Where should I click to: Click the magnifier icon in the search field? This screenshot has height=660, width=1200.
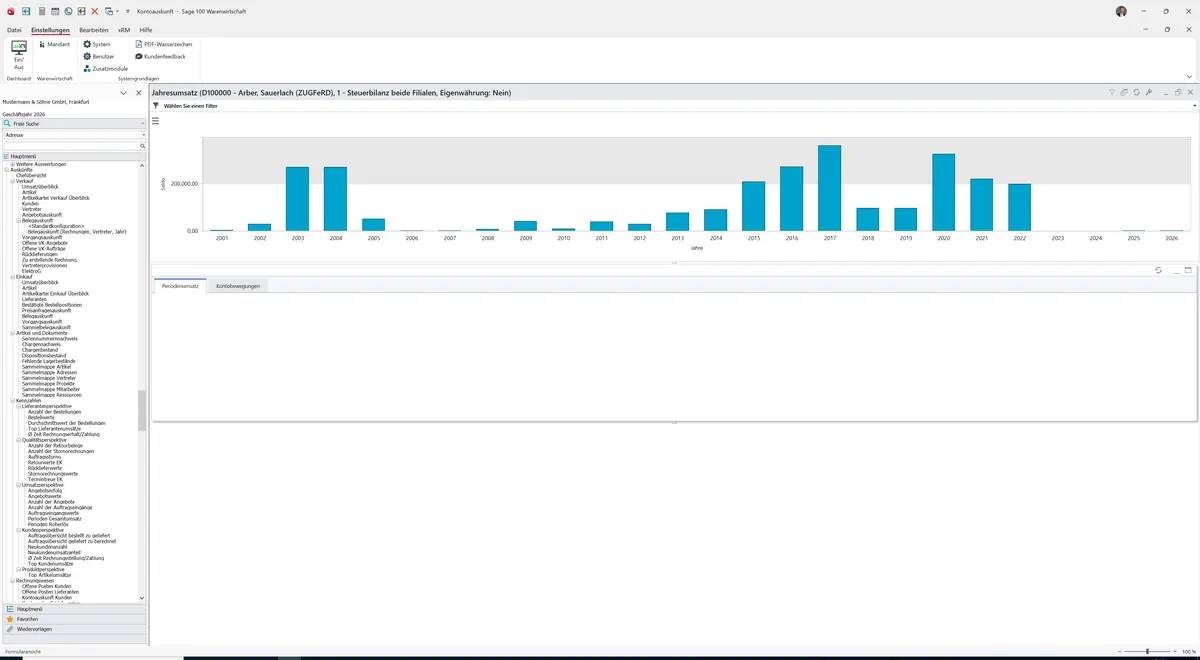coord(142,146)
